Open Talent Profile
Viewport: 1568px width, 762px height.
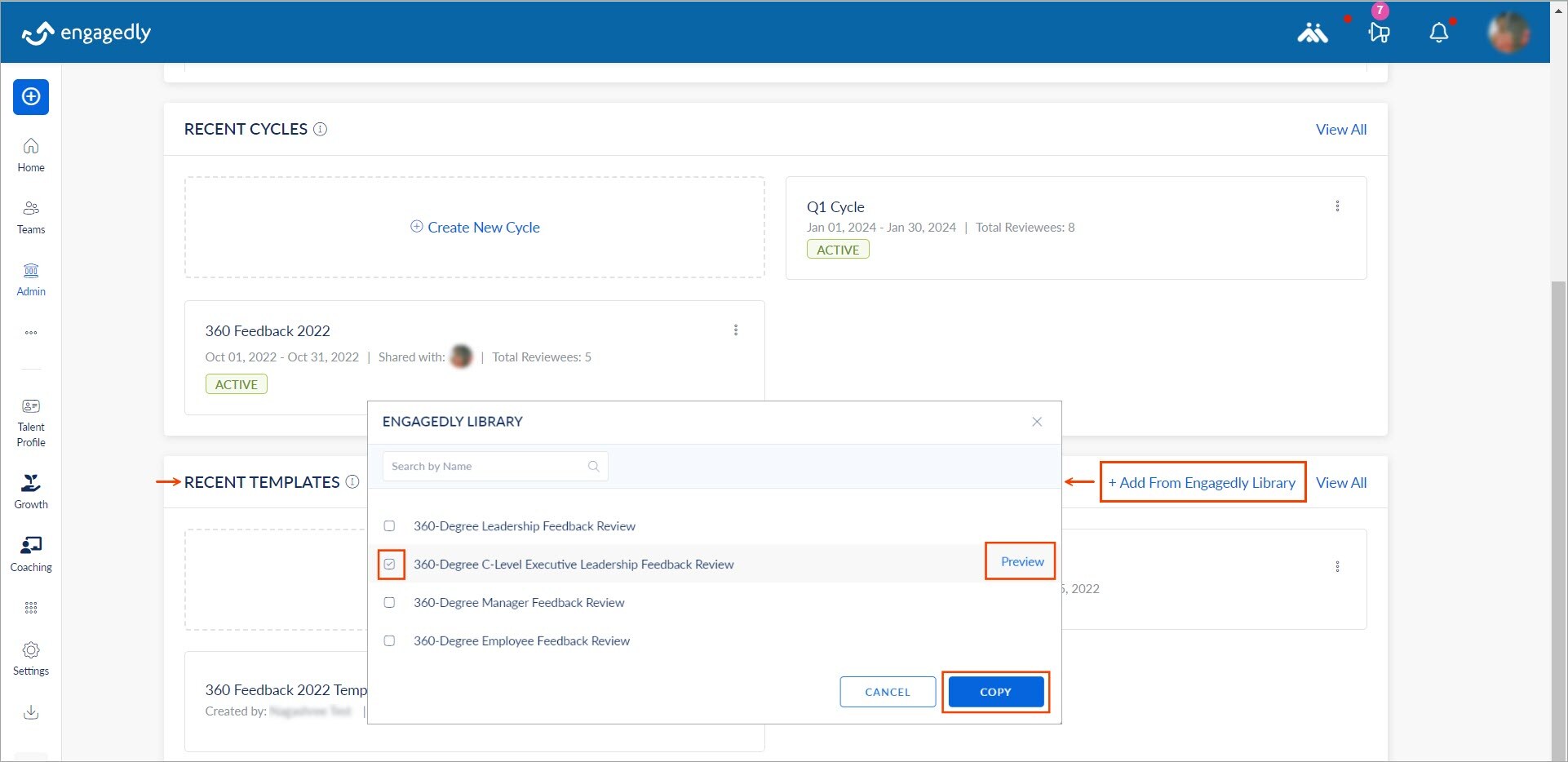click(x=31, y=423)
